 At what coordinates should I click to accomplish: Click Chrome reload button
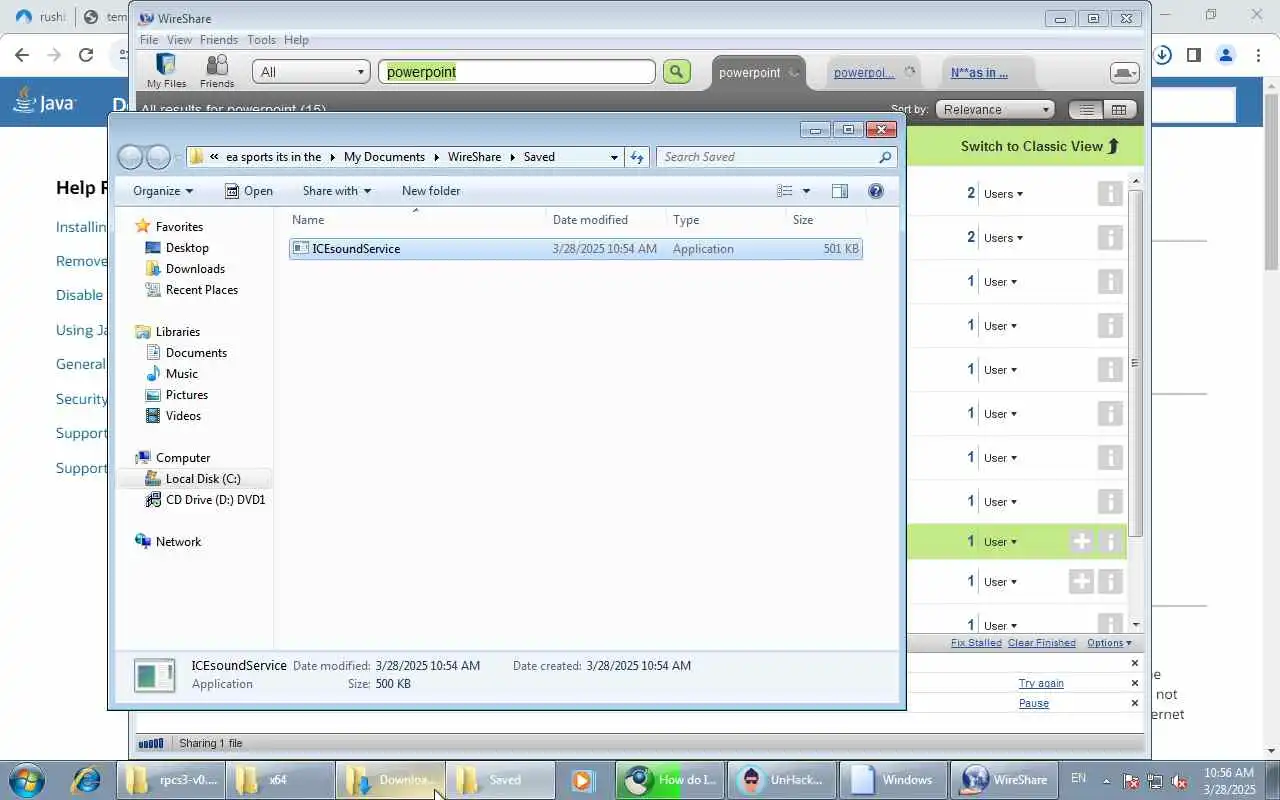tap(86, 55)
